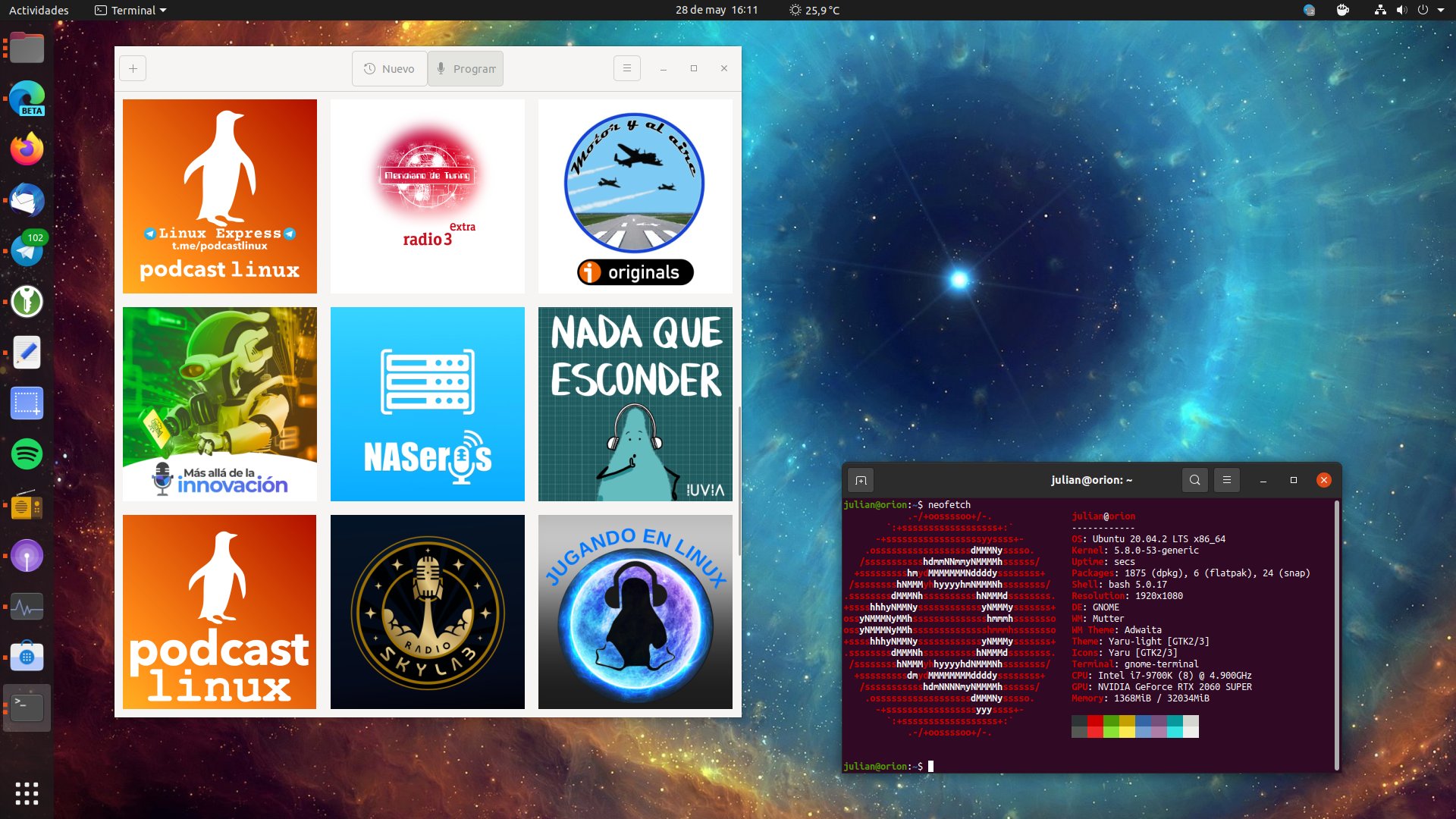Click the terminal search icon
The height and width of the screenshot is (819, 1456).
pos(1194,480)
